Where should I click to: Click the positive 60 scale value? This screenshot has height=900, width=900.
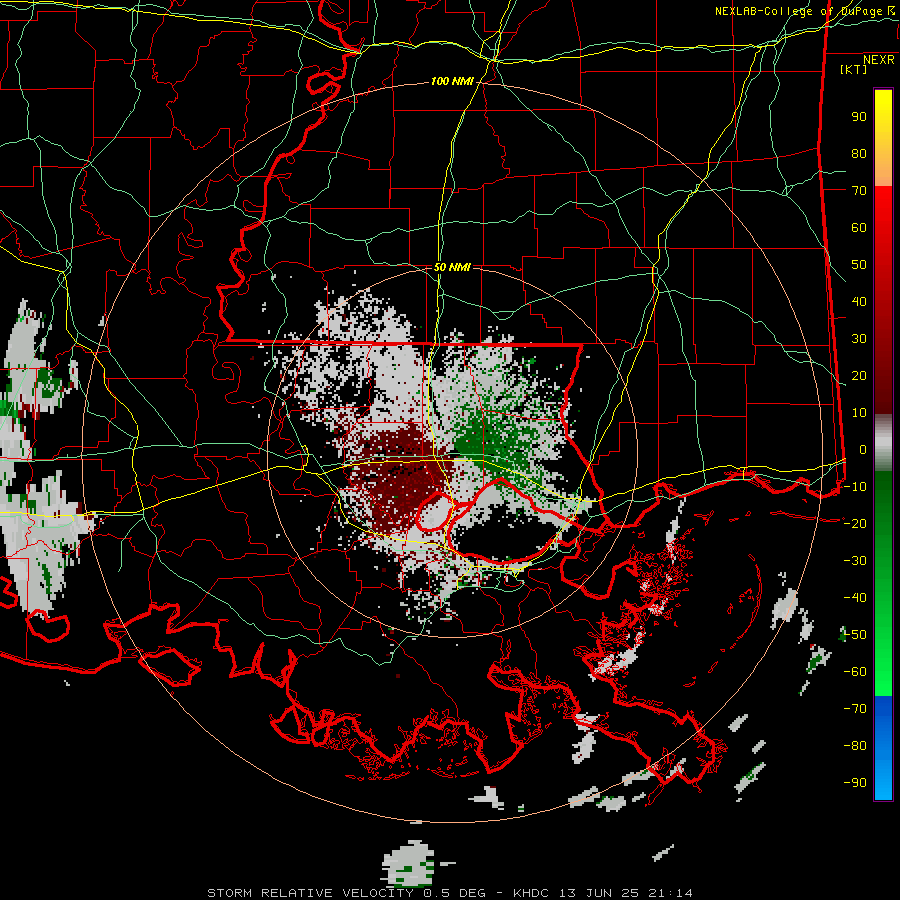click(859, 228)
